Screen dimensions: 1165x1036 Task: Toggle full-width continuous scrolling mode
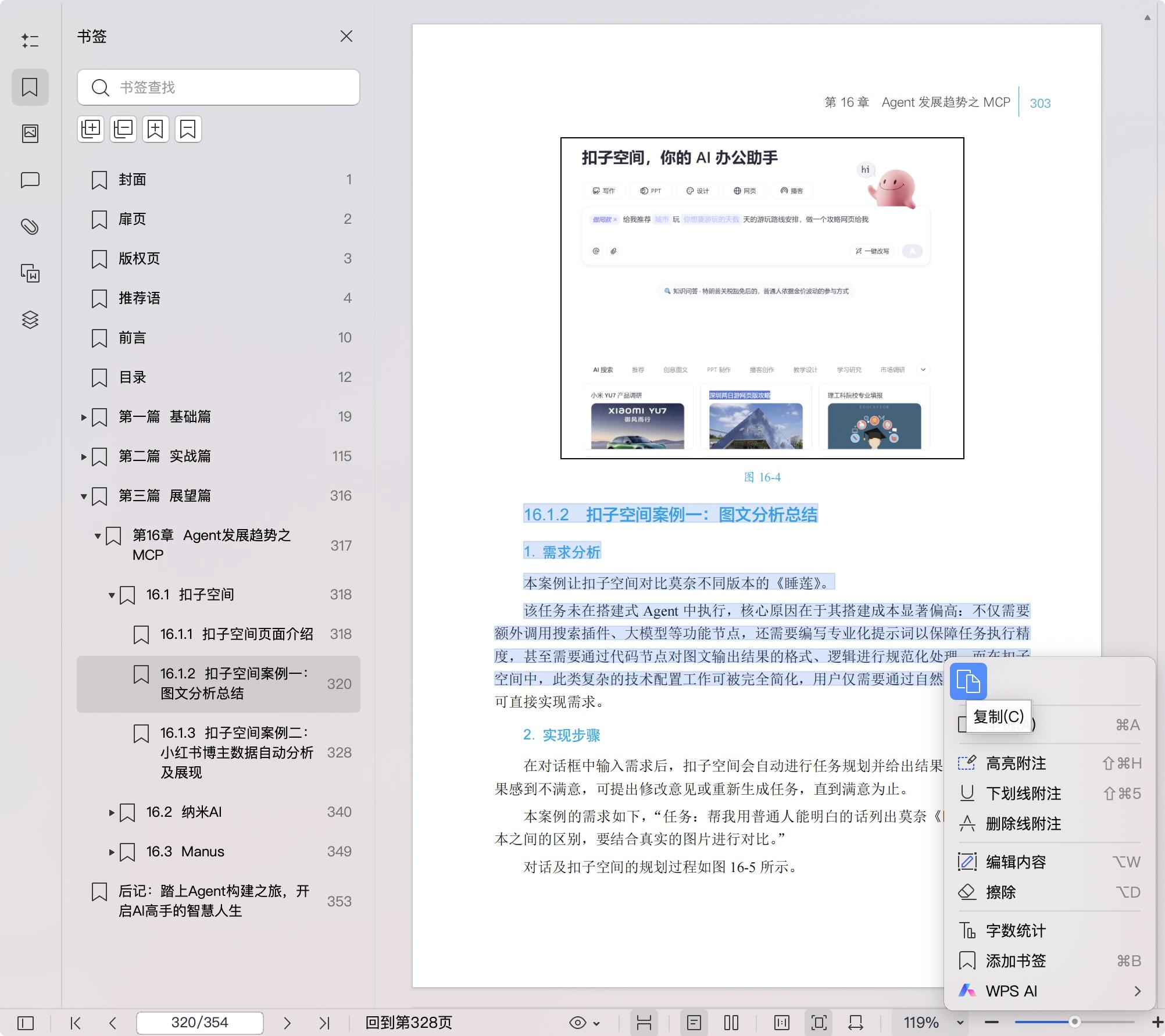[644, 1022]
